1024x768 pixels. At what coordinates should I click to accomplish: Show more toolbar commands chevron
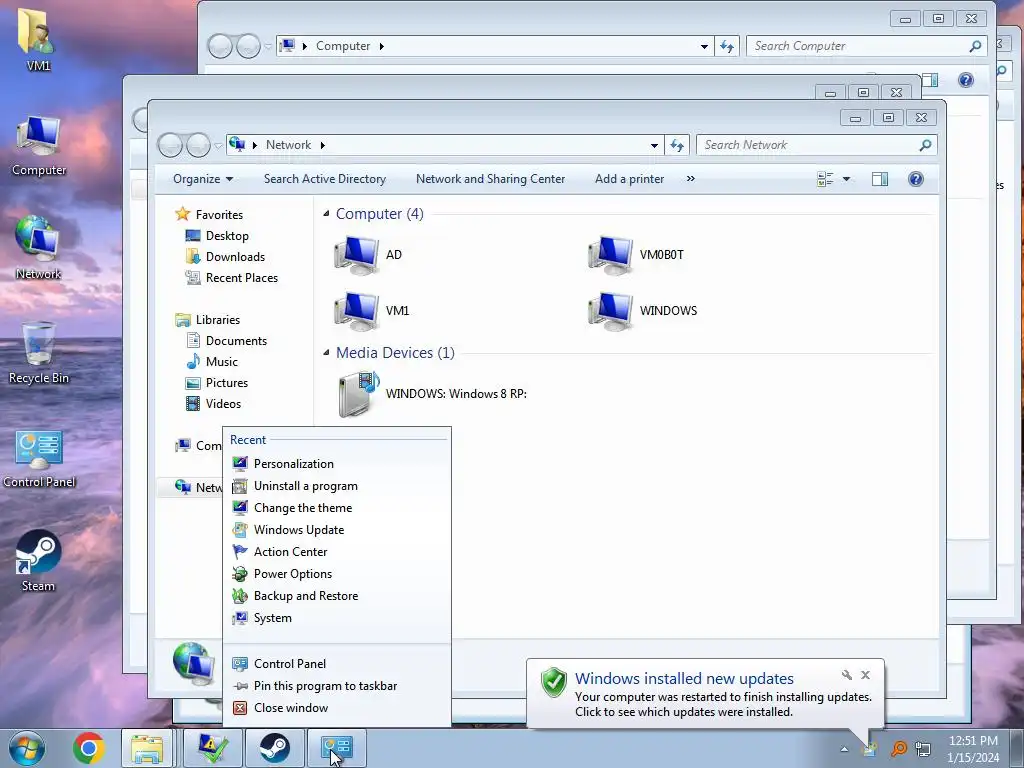(x=690, y=179)
